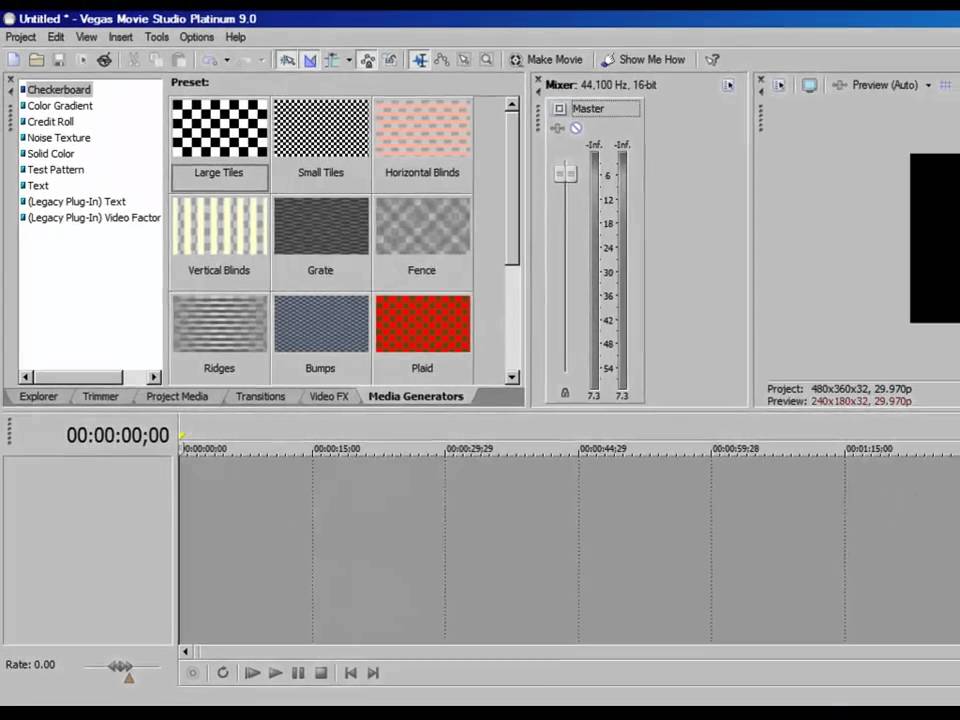Adjust the playback Rate slider
Screen dimensions: 960x720
tap(121, 666)
